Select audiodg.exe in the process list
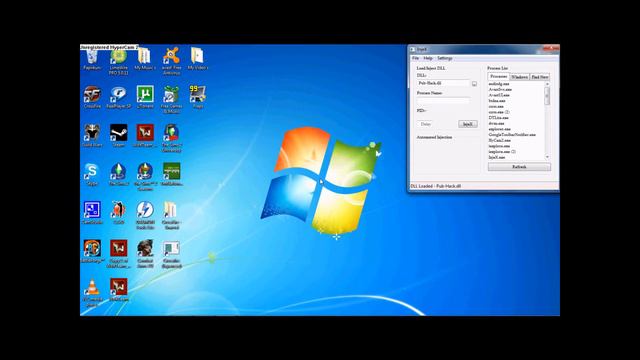The image size is (640, 360). 499,84
